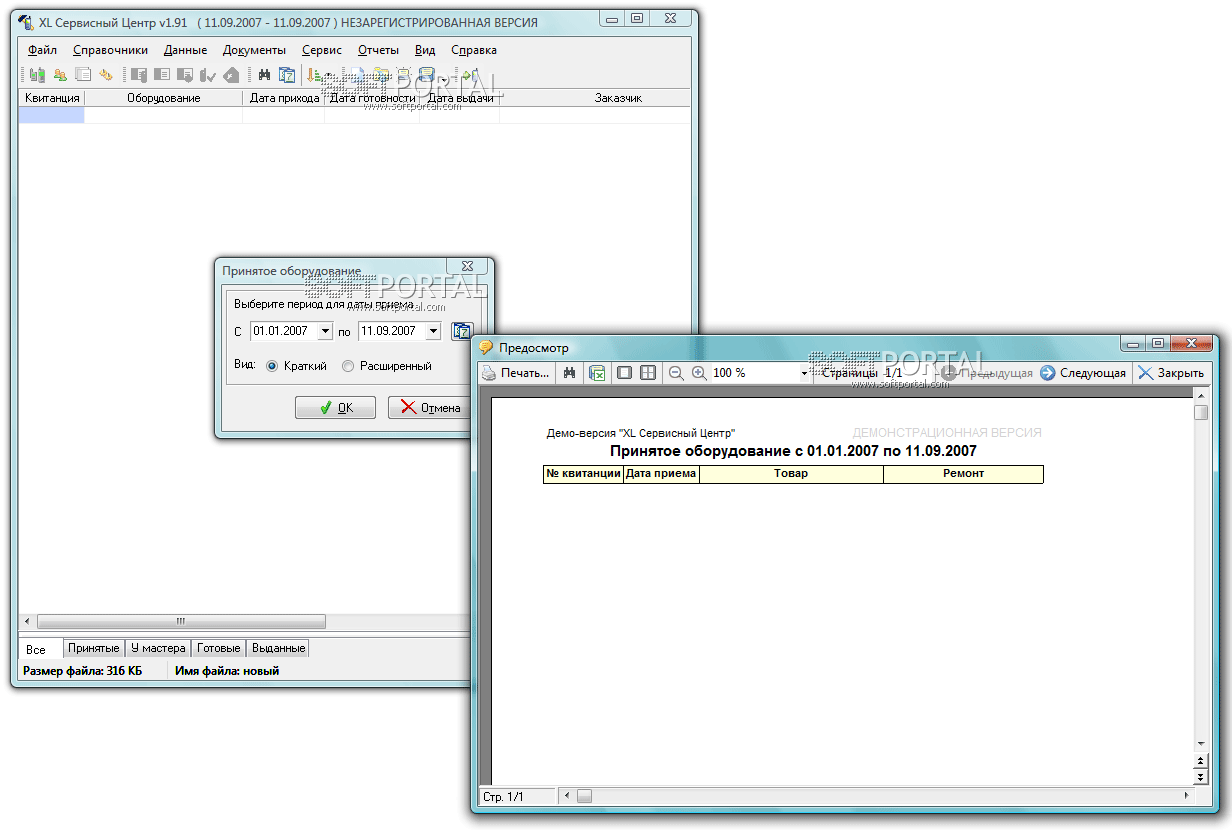Click Предыдущая page button in preview

[986, 373]
